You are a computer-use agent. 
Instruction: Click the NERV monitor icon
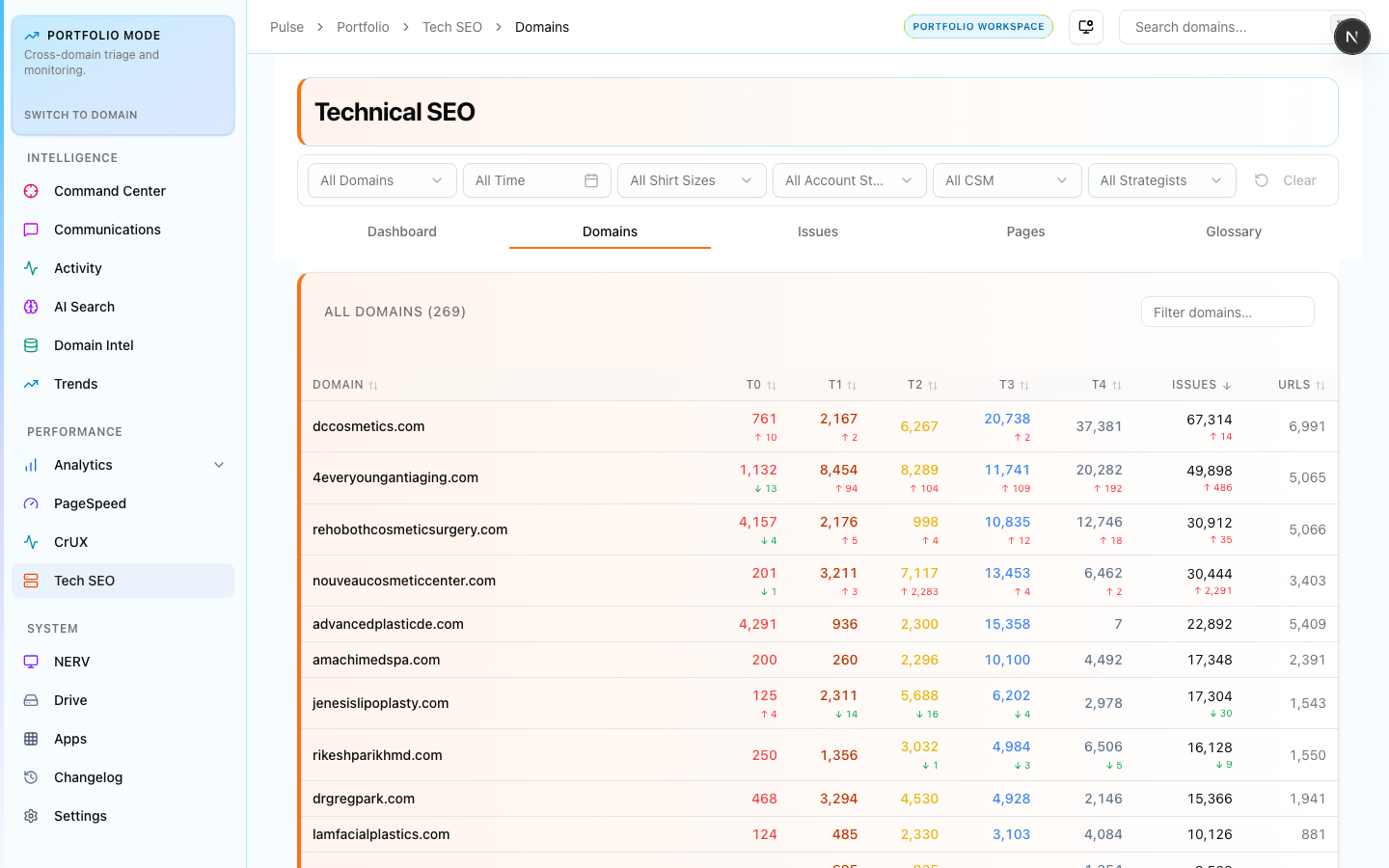[x=31, y=662]
